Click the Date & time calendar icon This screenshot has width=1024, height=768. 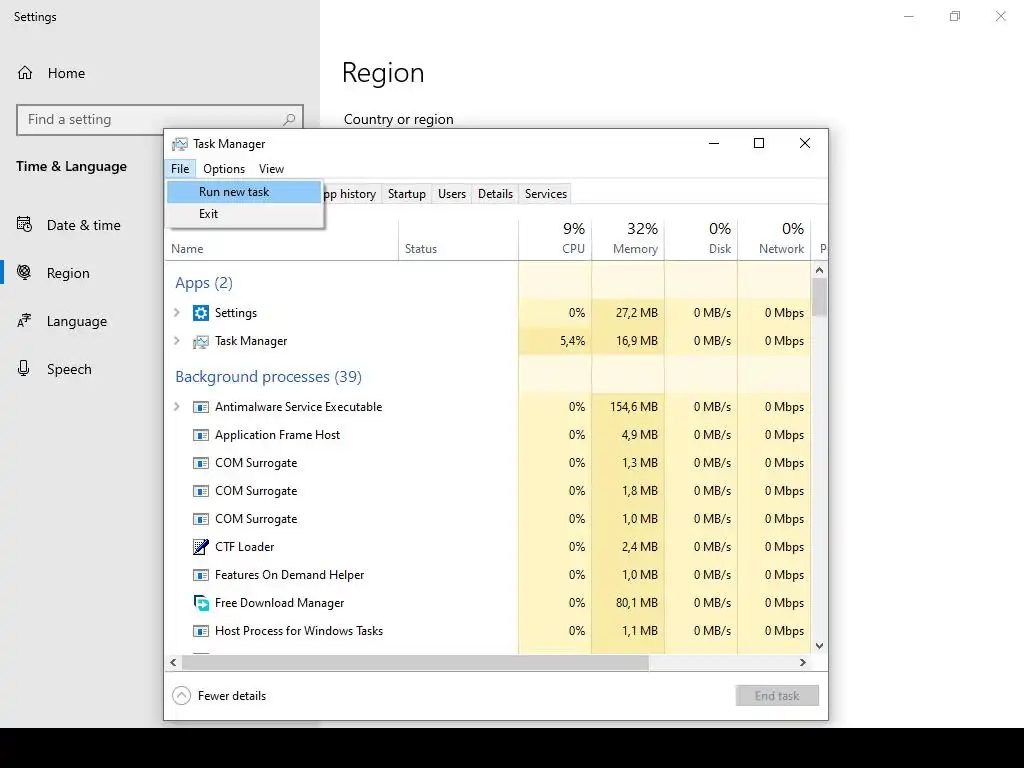[x=24, y=225]
